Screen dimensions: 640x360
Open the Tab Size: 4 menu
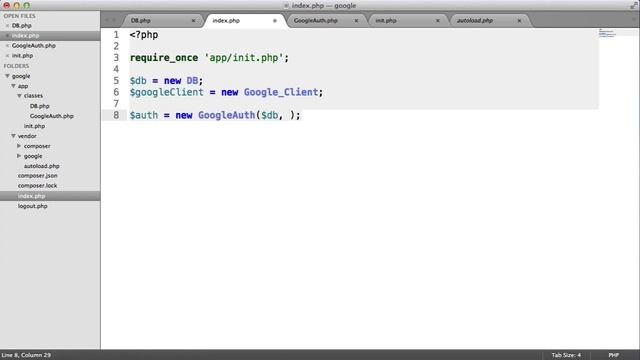(566, 355)
